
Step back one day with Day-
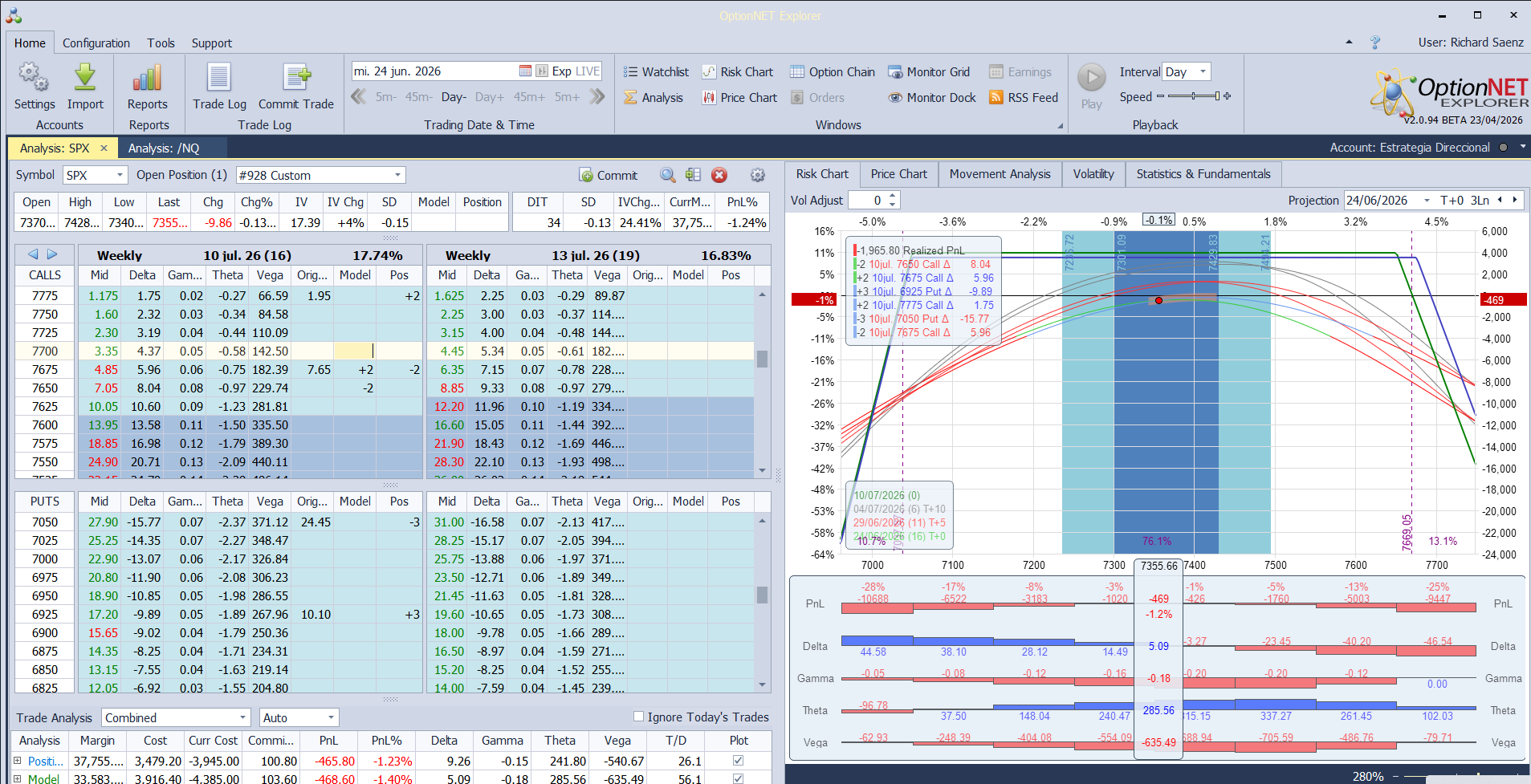click(x=454, y=97)
